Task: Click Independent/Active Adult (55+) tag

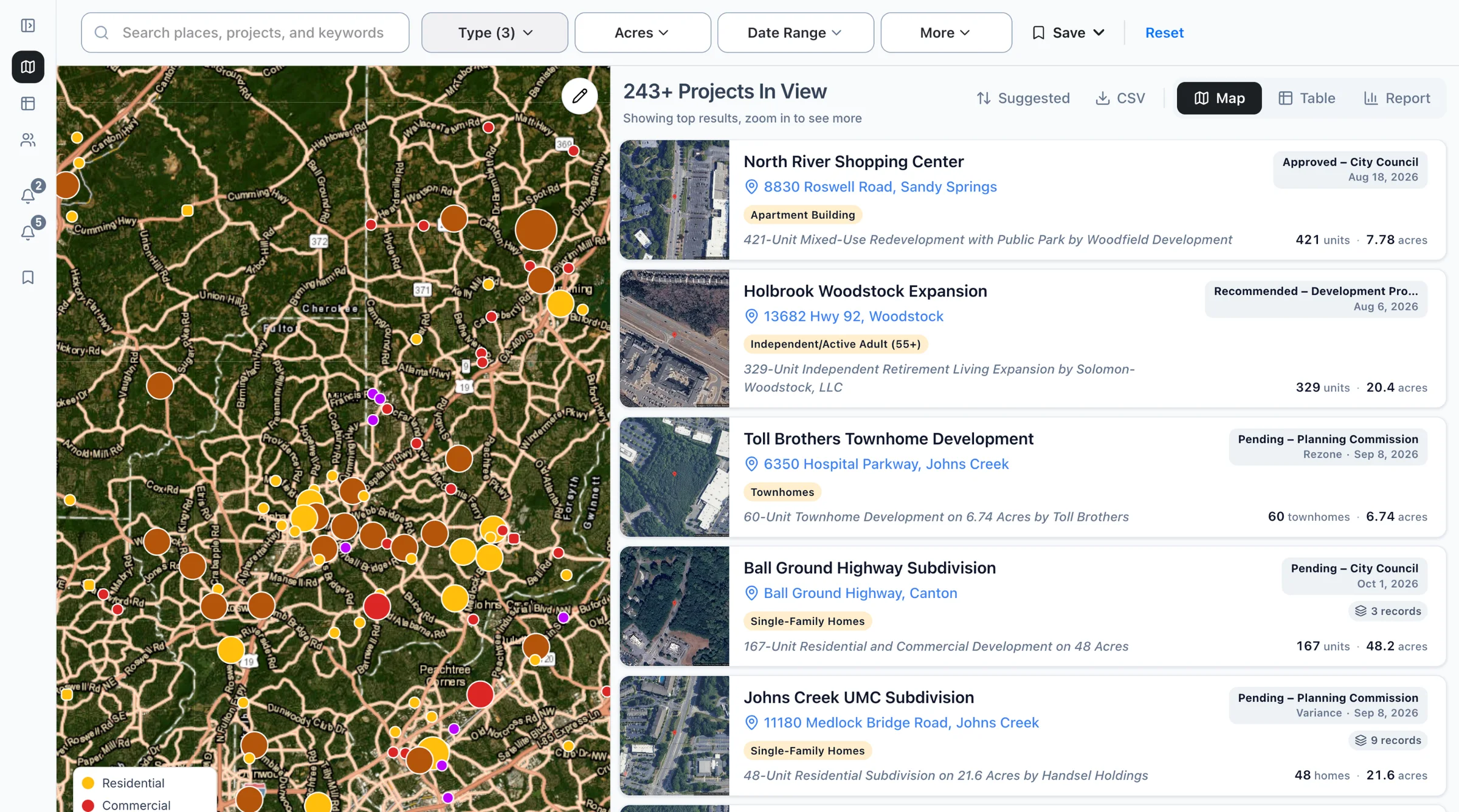Action: 835,344
